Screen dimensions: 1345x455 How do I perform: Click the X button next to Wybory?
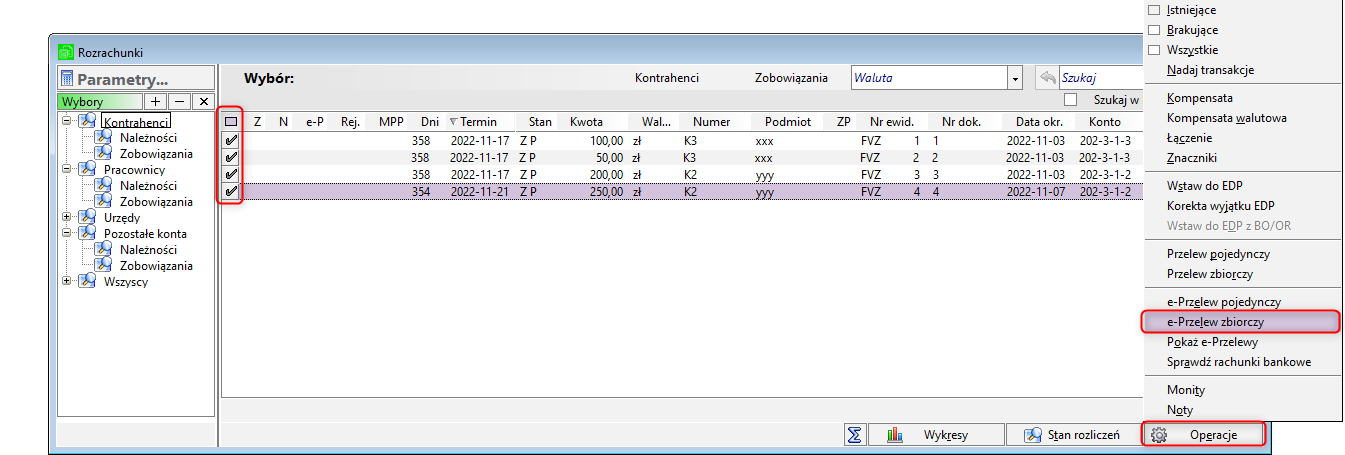[203, 102]
